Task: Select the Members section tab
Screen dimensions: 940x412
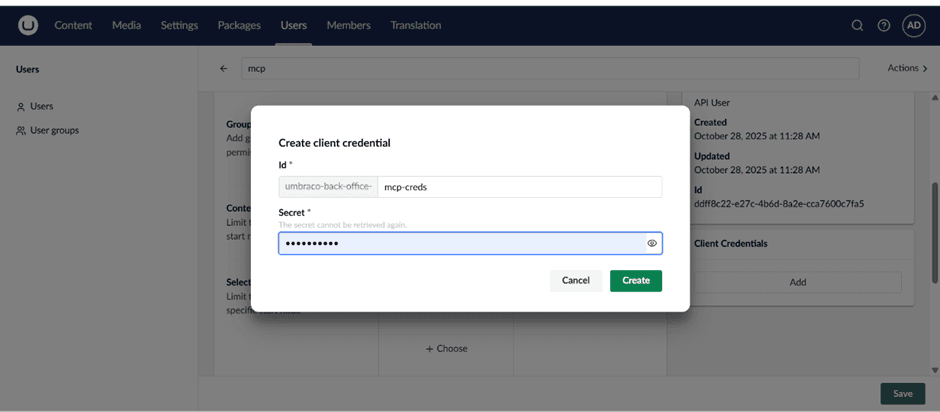Action: [348, 25]
